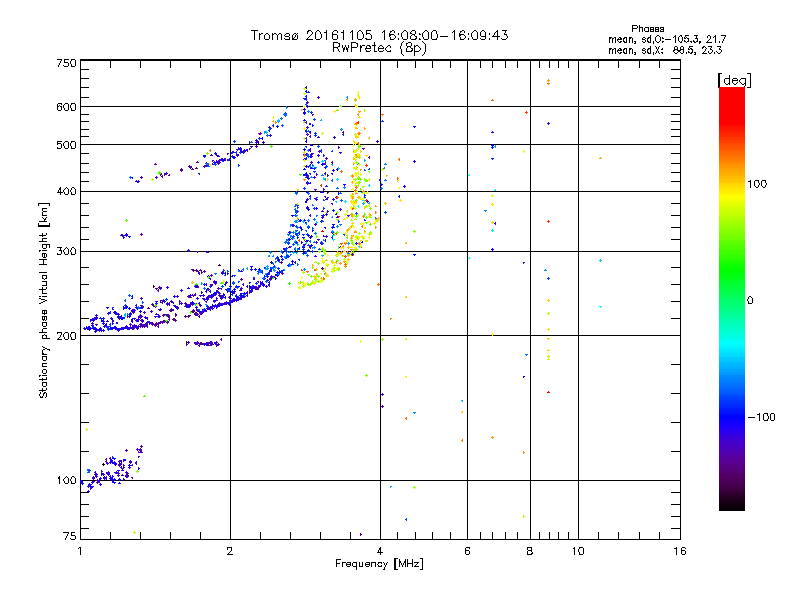Select the "100" km tick on height axis
Screen dimensions: 800x600
(x=66, y=480)
